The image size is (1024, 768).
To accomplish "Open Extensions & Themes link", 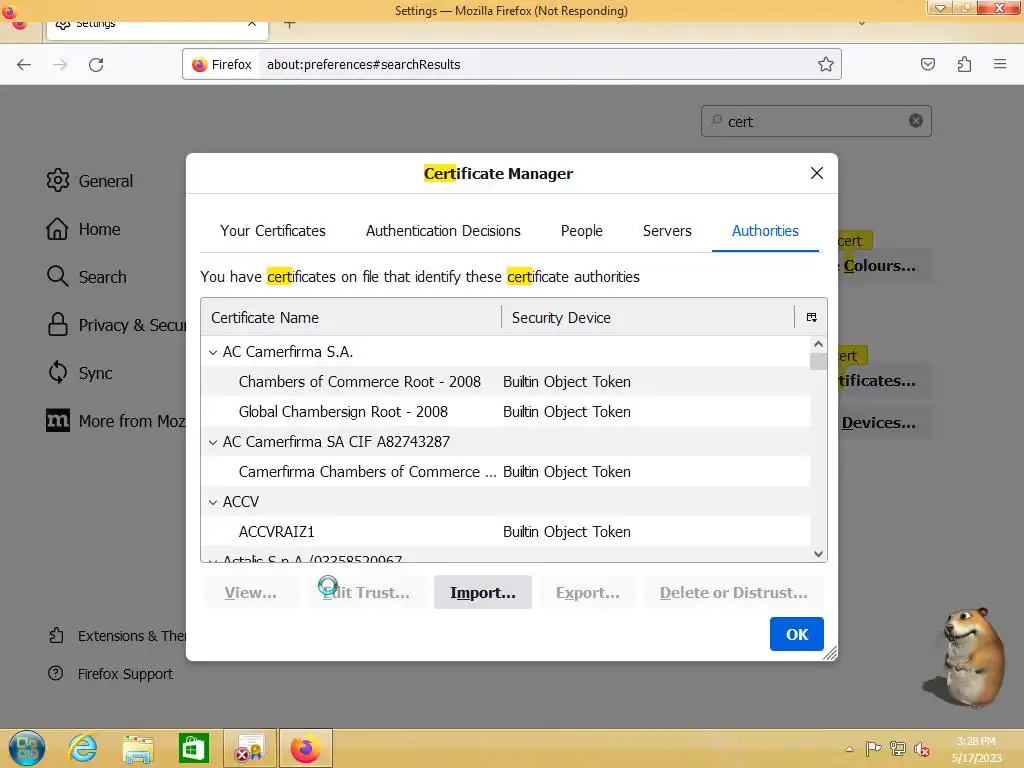I will tap(118, 635).
